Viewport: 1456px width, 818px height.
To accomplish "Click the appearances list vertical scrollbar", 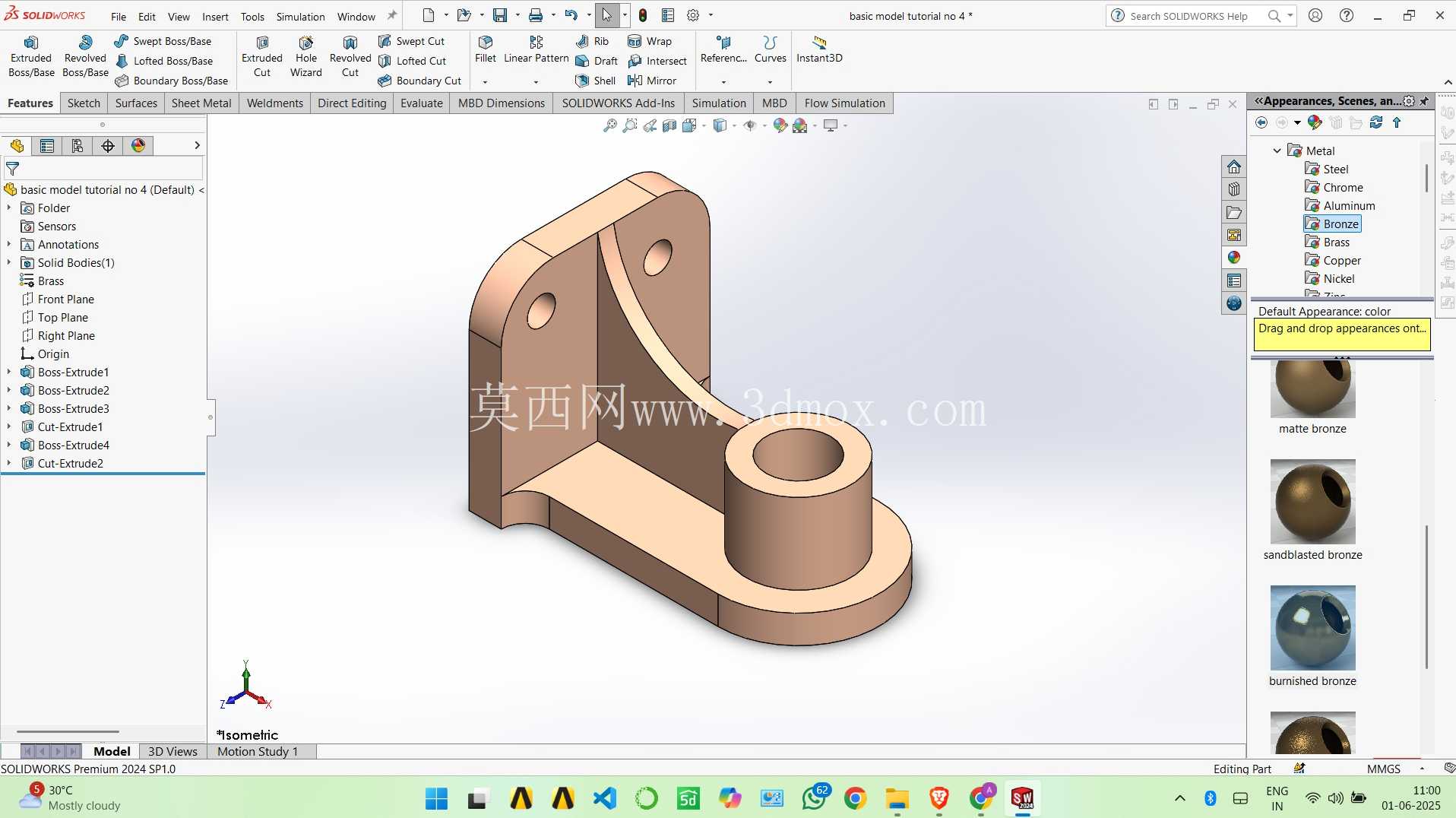I will [x=1426, y=597].
